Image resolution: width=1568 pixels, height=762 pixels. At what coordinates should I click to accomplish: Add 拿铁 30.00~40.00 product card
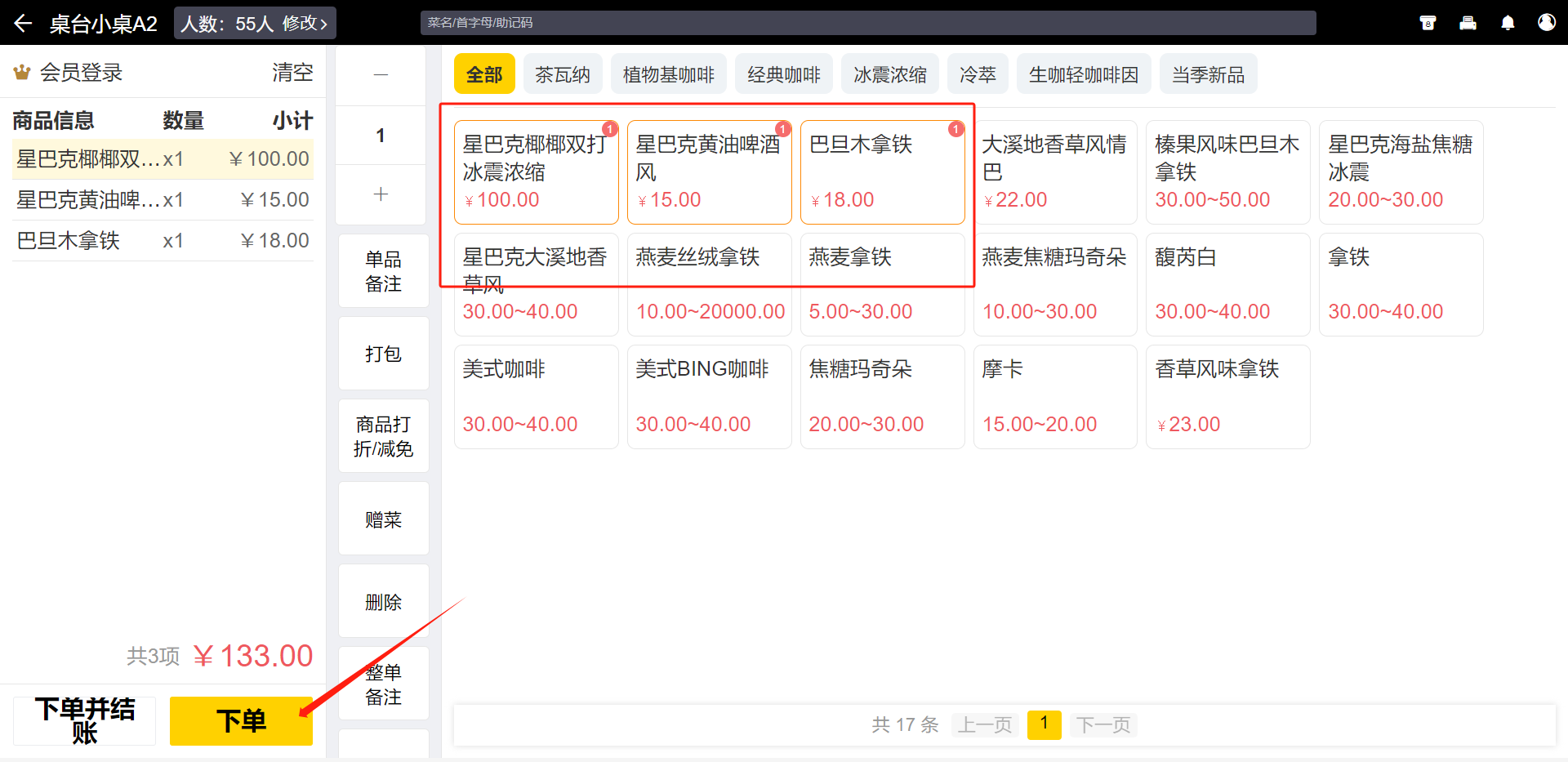[x=1401, y=284]
